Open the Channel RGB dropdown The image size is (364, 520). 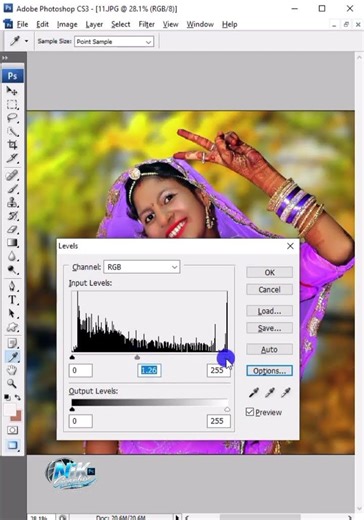[x=142, y=267]
